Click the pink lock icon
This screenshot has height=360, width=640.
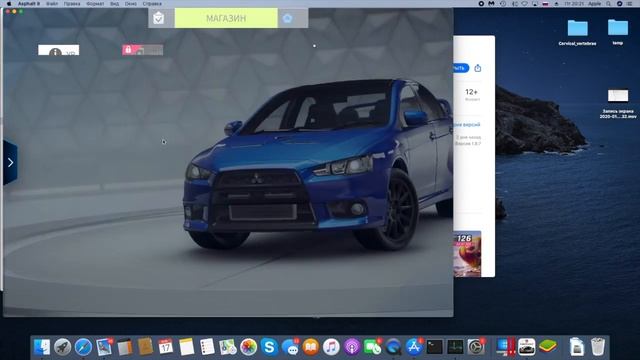128,50
